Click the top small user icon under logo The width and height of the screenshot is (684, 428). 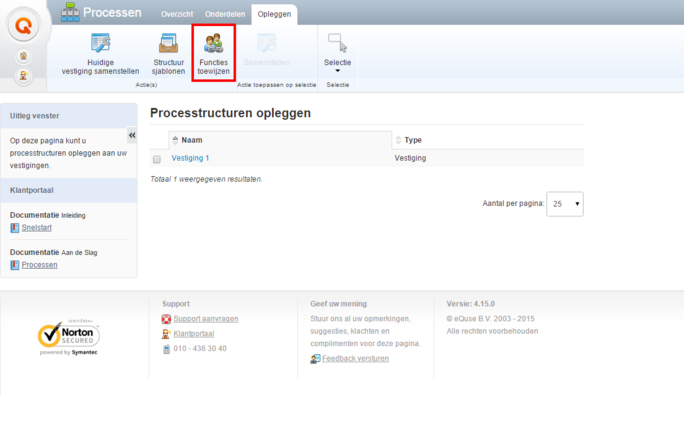coord(24,58)
